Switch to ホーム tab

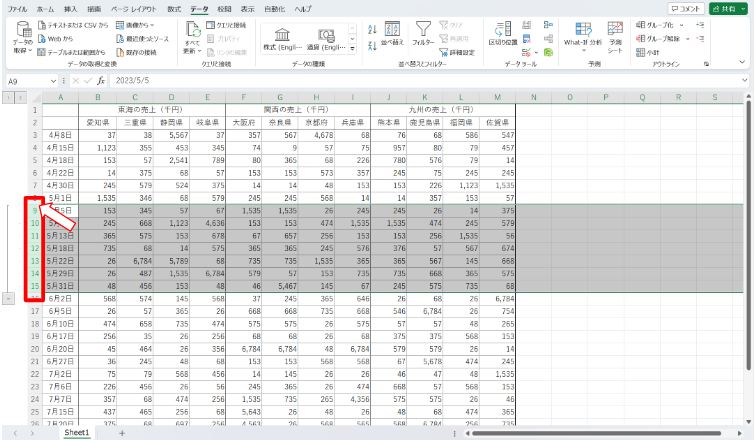point(46,9)
